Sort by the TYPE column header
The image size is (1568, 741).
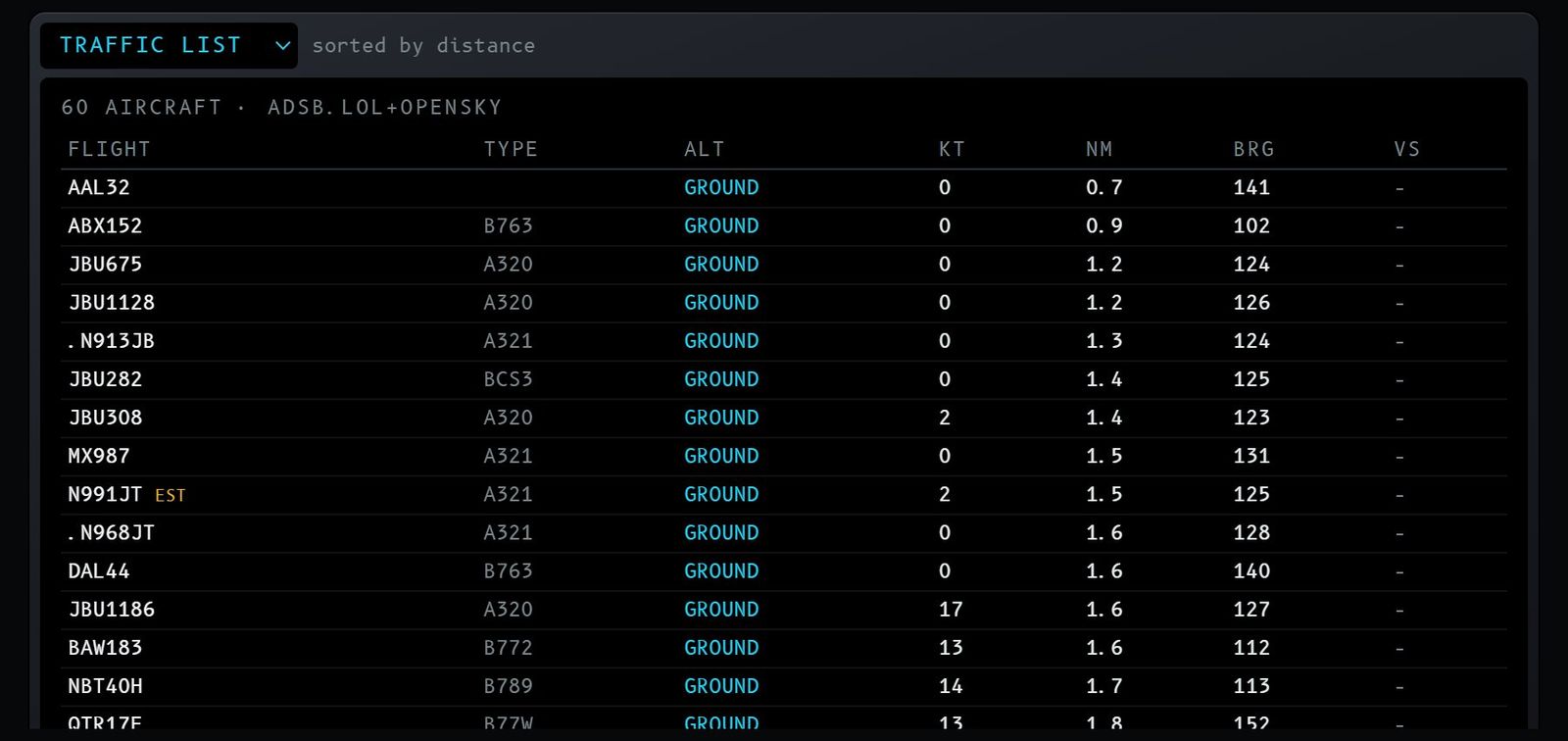point(511,149)
